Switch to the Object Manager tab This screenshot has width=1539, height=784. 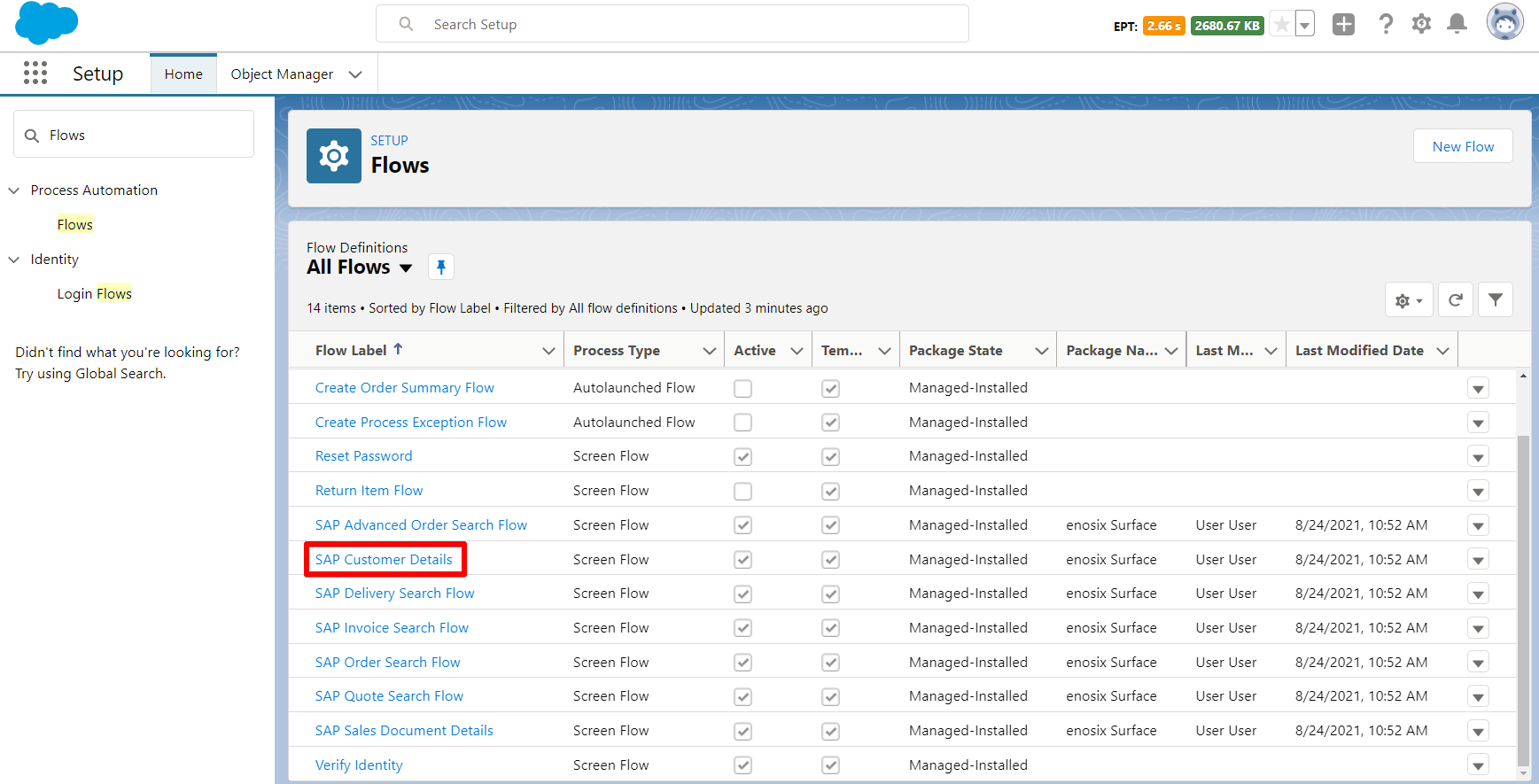[282, 74]
